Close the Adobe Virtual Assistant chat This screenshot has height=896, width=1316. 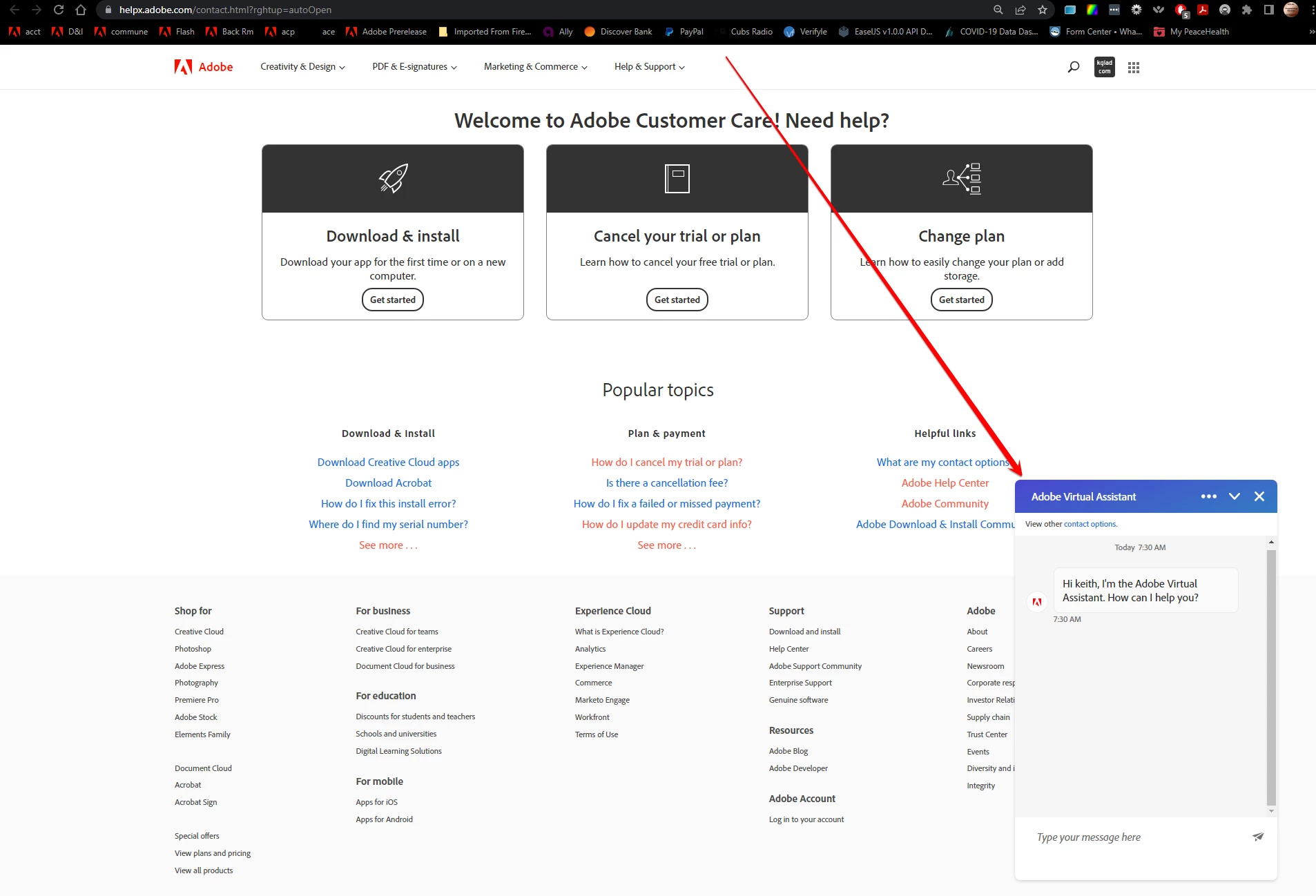(x=1259, y=496)
